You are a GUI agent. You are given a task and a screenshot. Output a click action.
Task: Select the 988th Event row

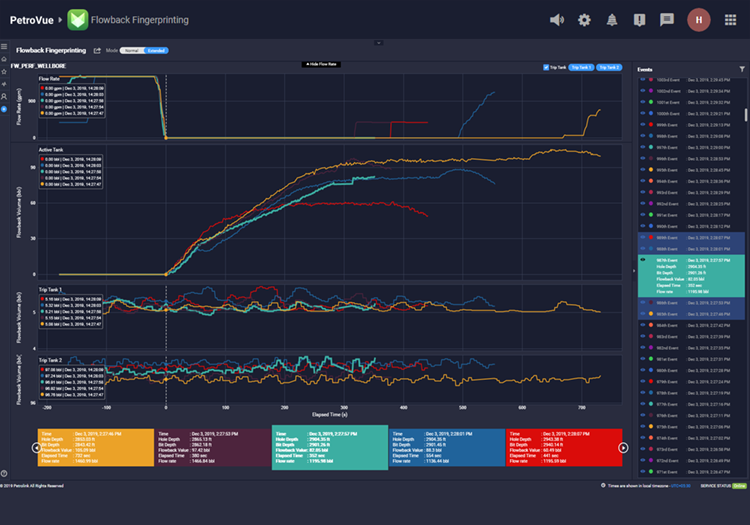691,249
